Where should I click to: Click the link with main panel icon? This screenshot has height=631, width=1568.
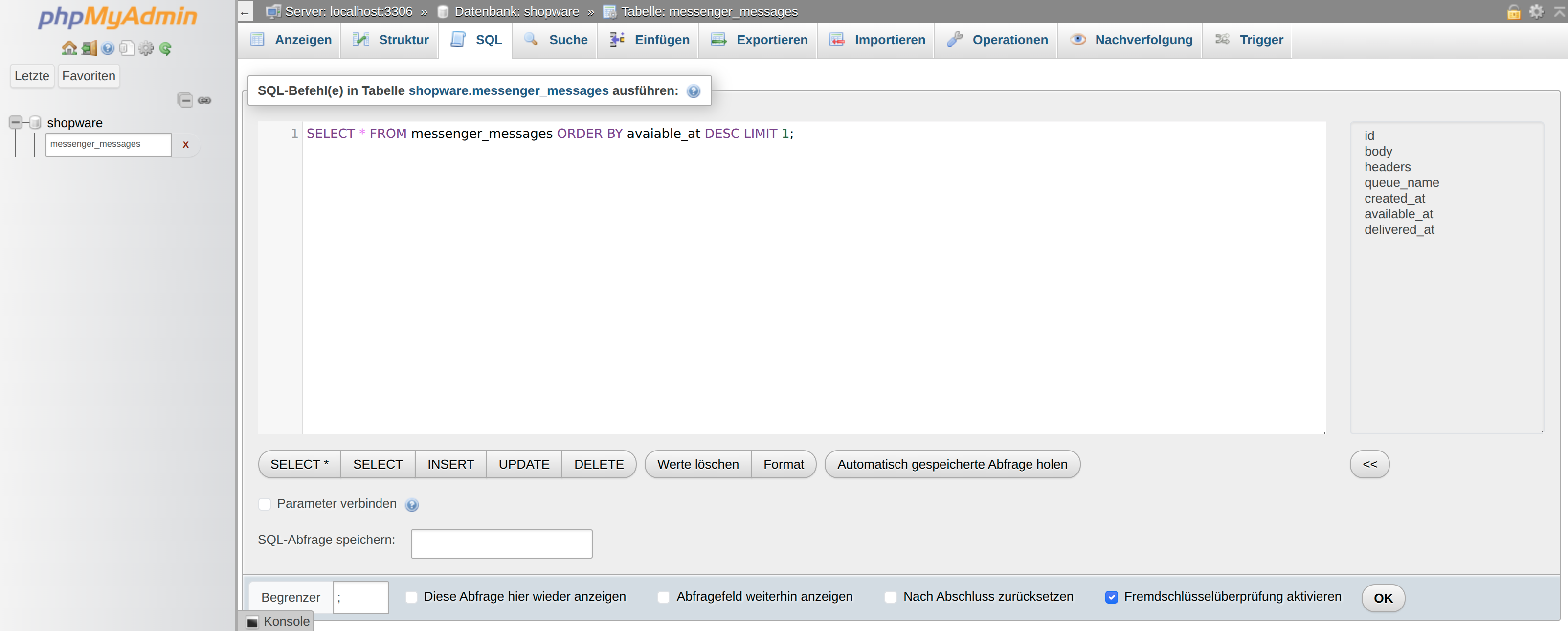(204, 100)
